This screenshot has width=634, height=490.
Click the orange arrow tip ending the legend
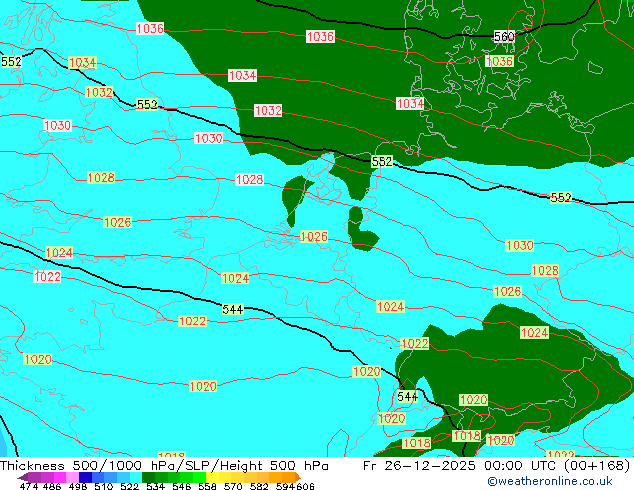pos(298,477)
